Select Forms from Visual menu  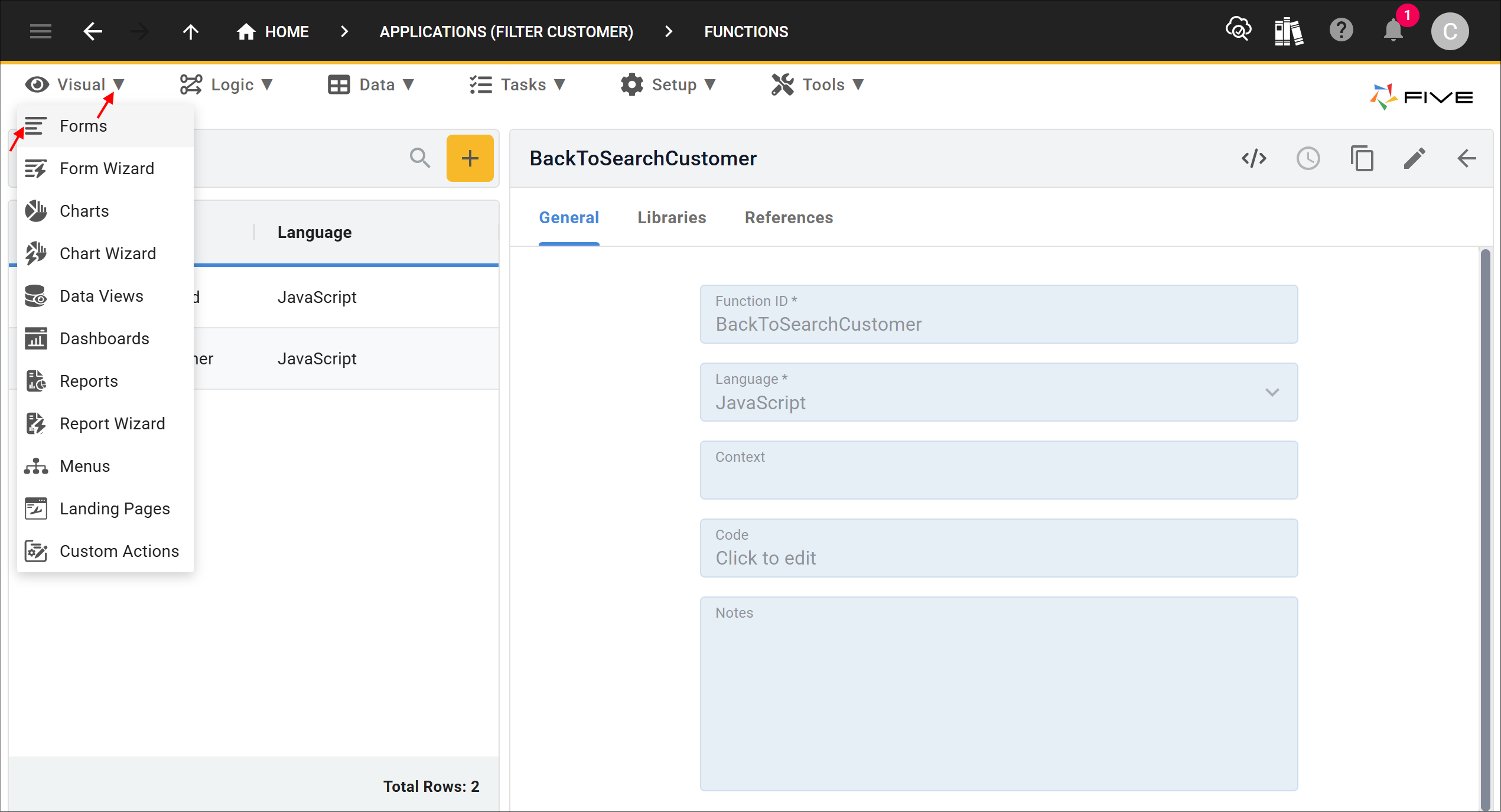tap(105, 126)
